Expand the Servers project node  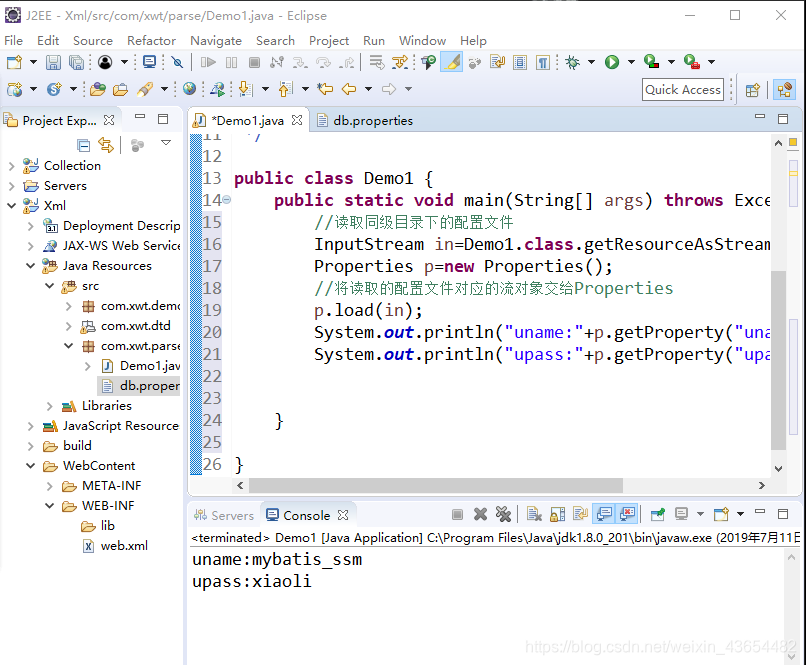[11, 186]
